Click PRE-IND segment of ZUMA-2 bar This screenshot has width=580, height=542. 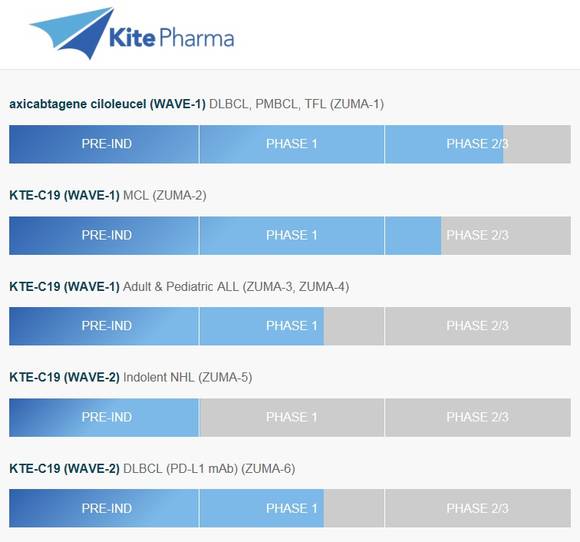click(x=104, y=236)
